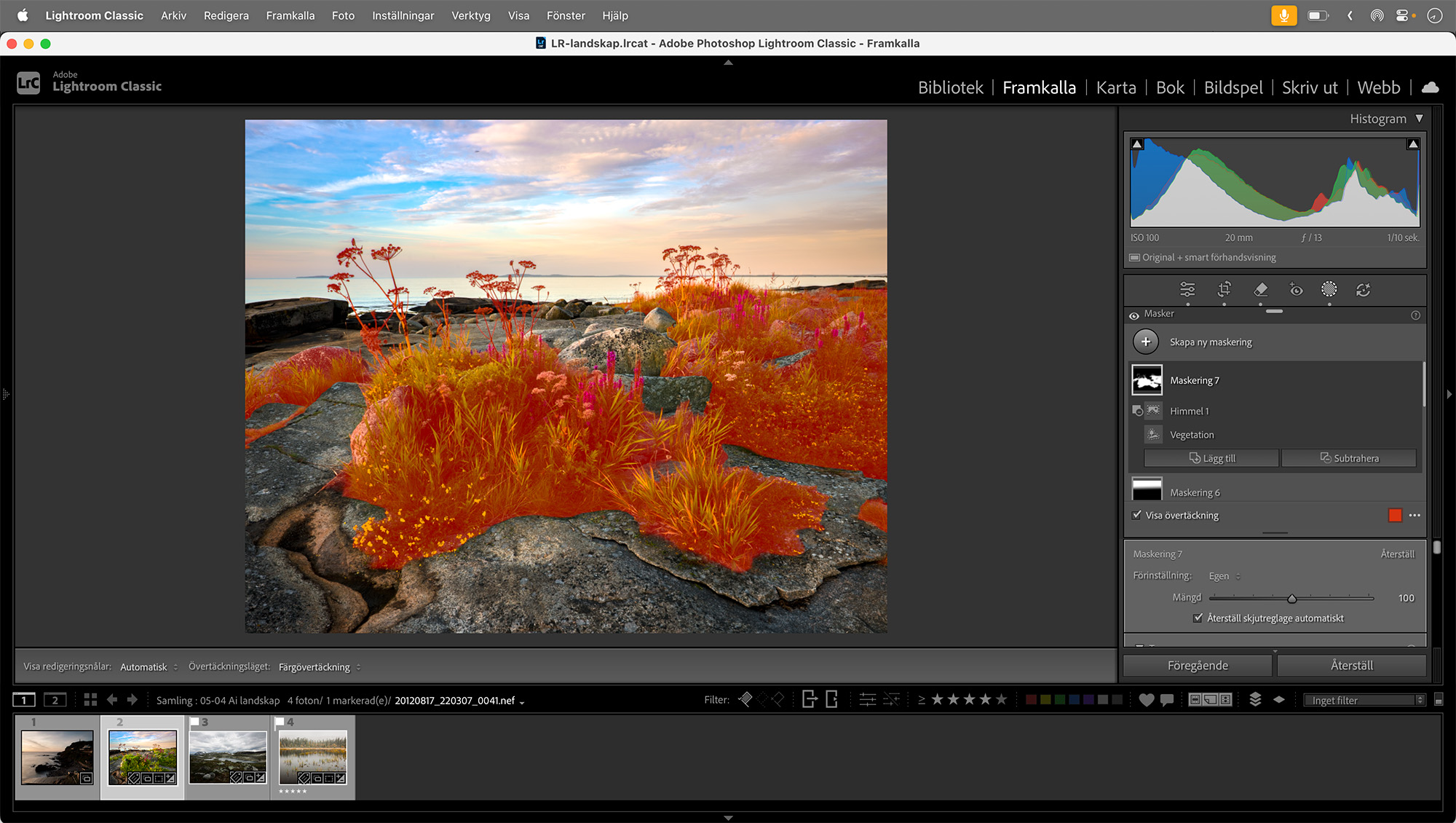This screenshot has width=1456, height=823.
Task: Click the Masking tool circle icon
Action: pos(1329,290)
